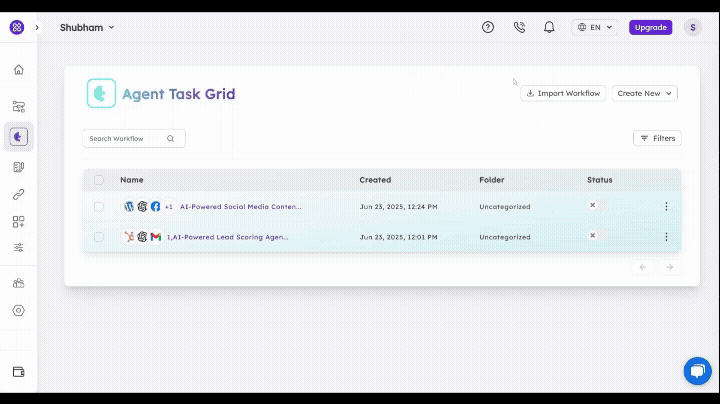The image size is (720, 404).
Task: Toggle the select-all checkbox in table header
Action: click(x=99, y=180)
